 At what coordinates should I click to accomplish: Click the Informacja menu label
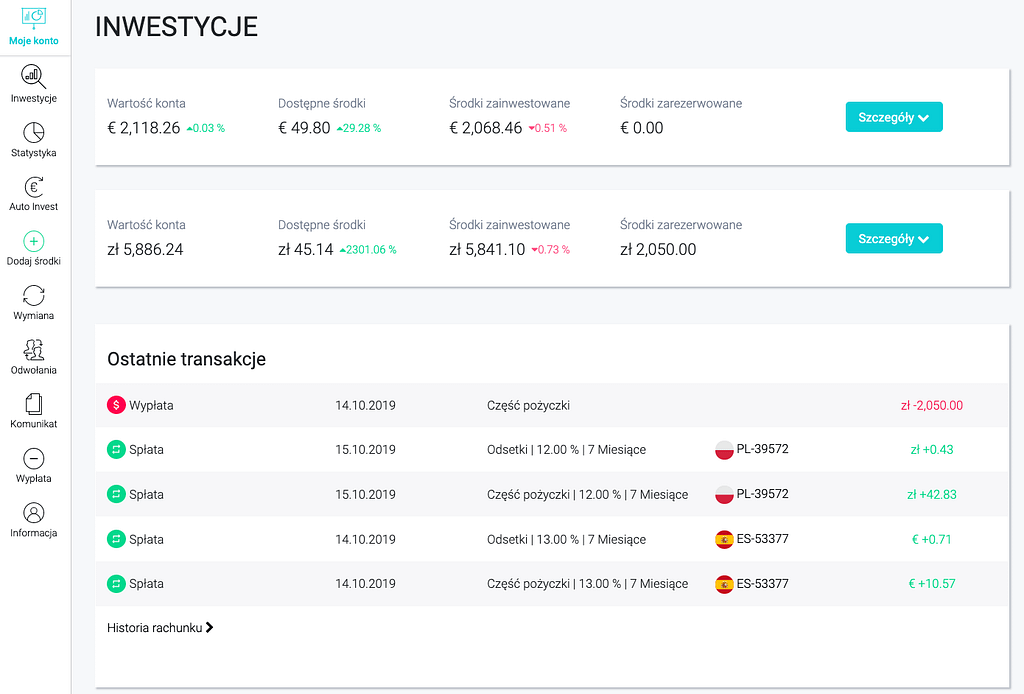tap(33, 533)
